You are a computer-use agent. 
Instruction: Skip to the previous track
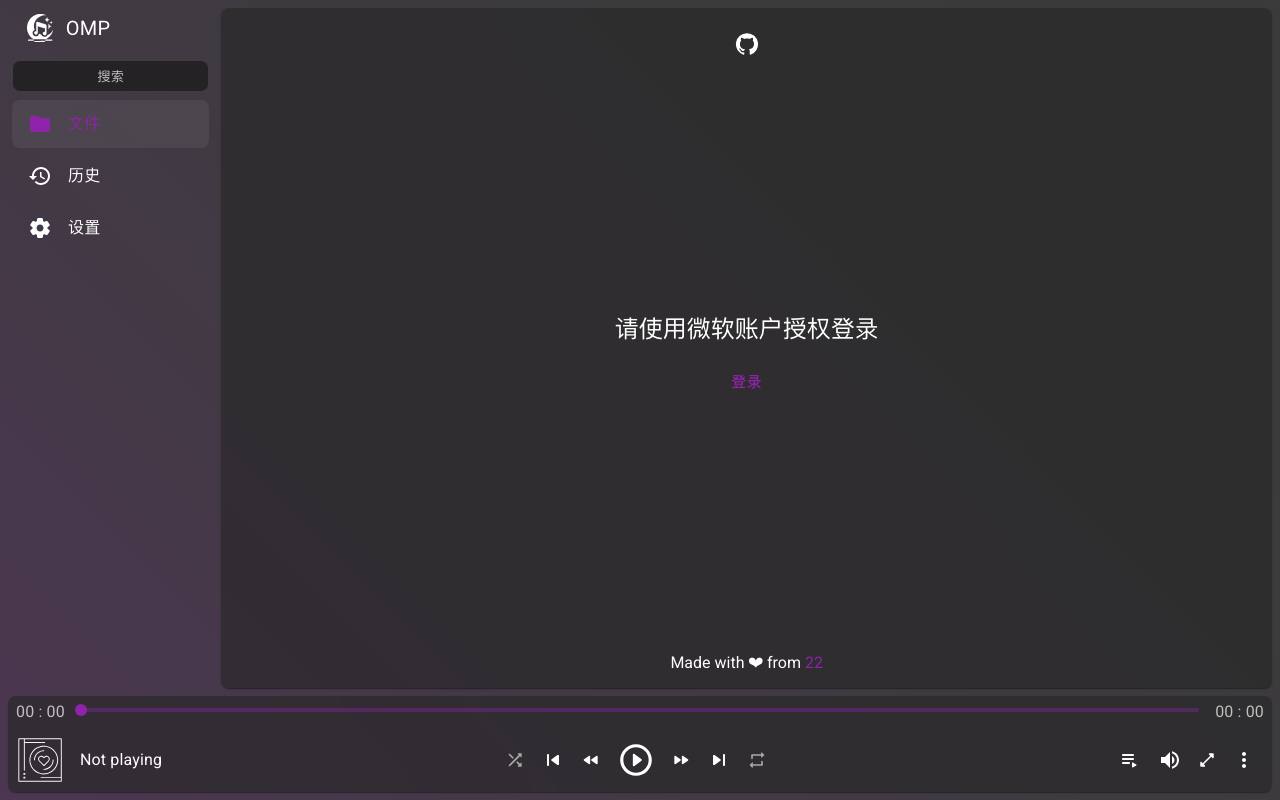click(x=553, y=760)
